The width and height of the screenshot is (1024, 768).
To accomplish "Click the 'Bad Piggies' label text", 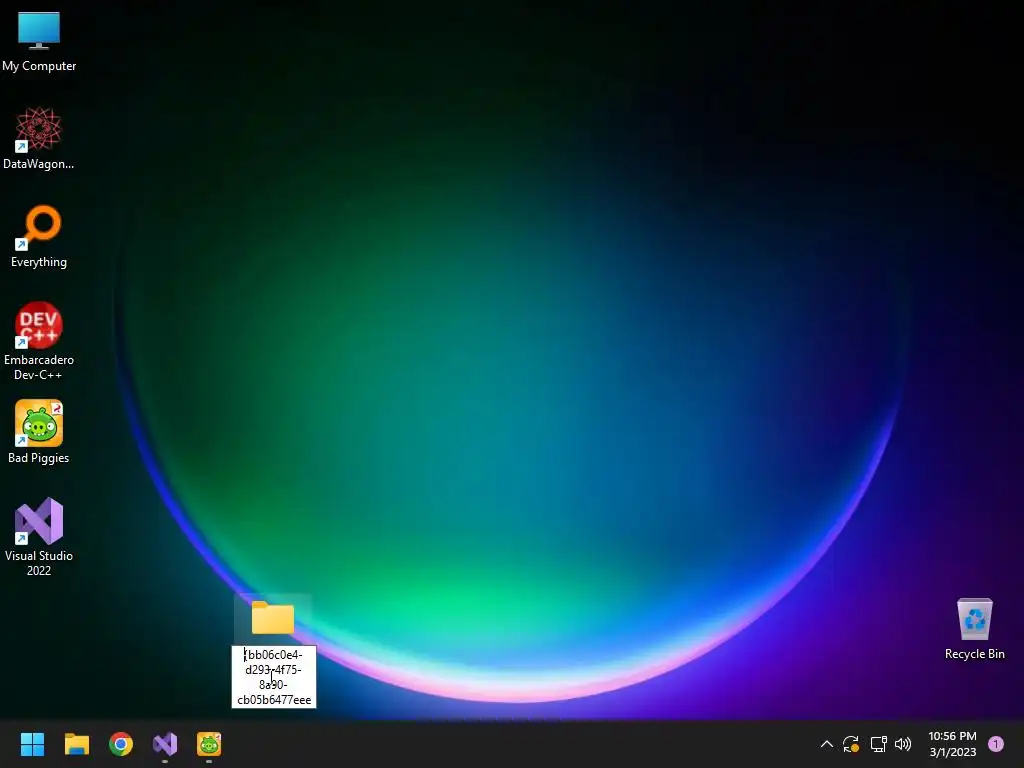I will tap(39, 458).
